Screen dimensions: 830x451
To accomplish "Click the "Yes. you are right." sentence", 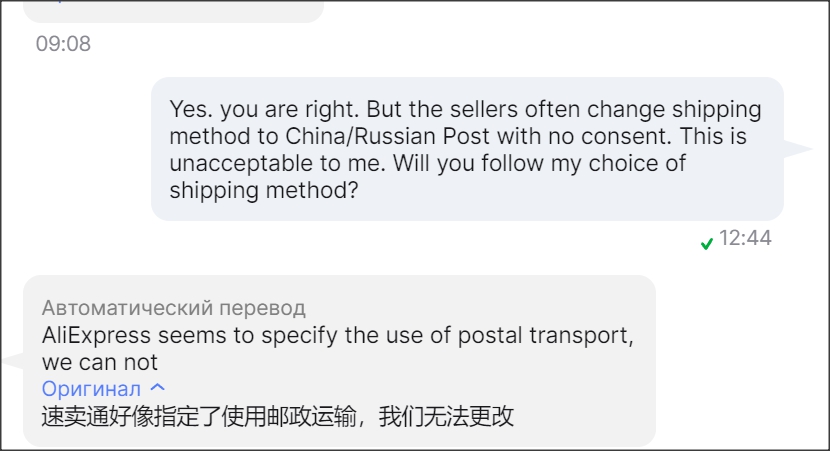I will (x=256, y=109).
